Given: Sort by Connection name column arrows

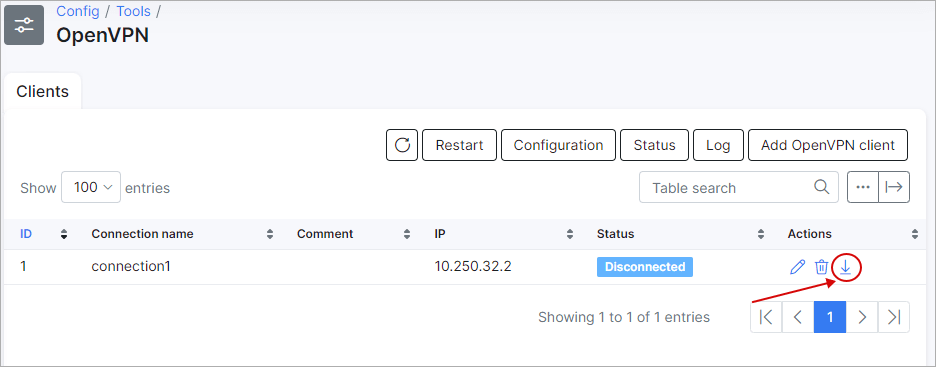Looking at the screenshot, I should click(270, 235).
